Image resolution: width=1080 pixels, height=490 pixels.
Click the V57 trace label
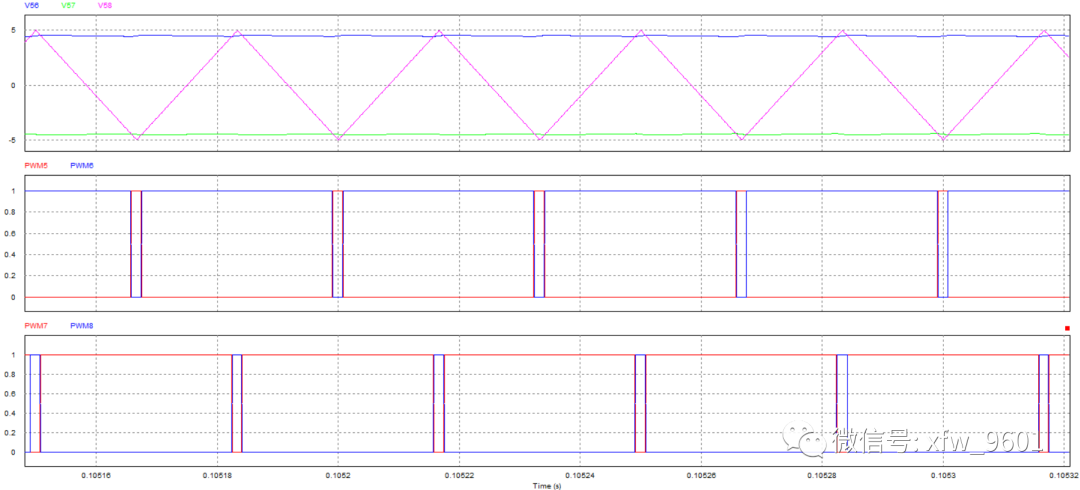point(68,6)
